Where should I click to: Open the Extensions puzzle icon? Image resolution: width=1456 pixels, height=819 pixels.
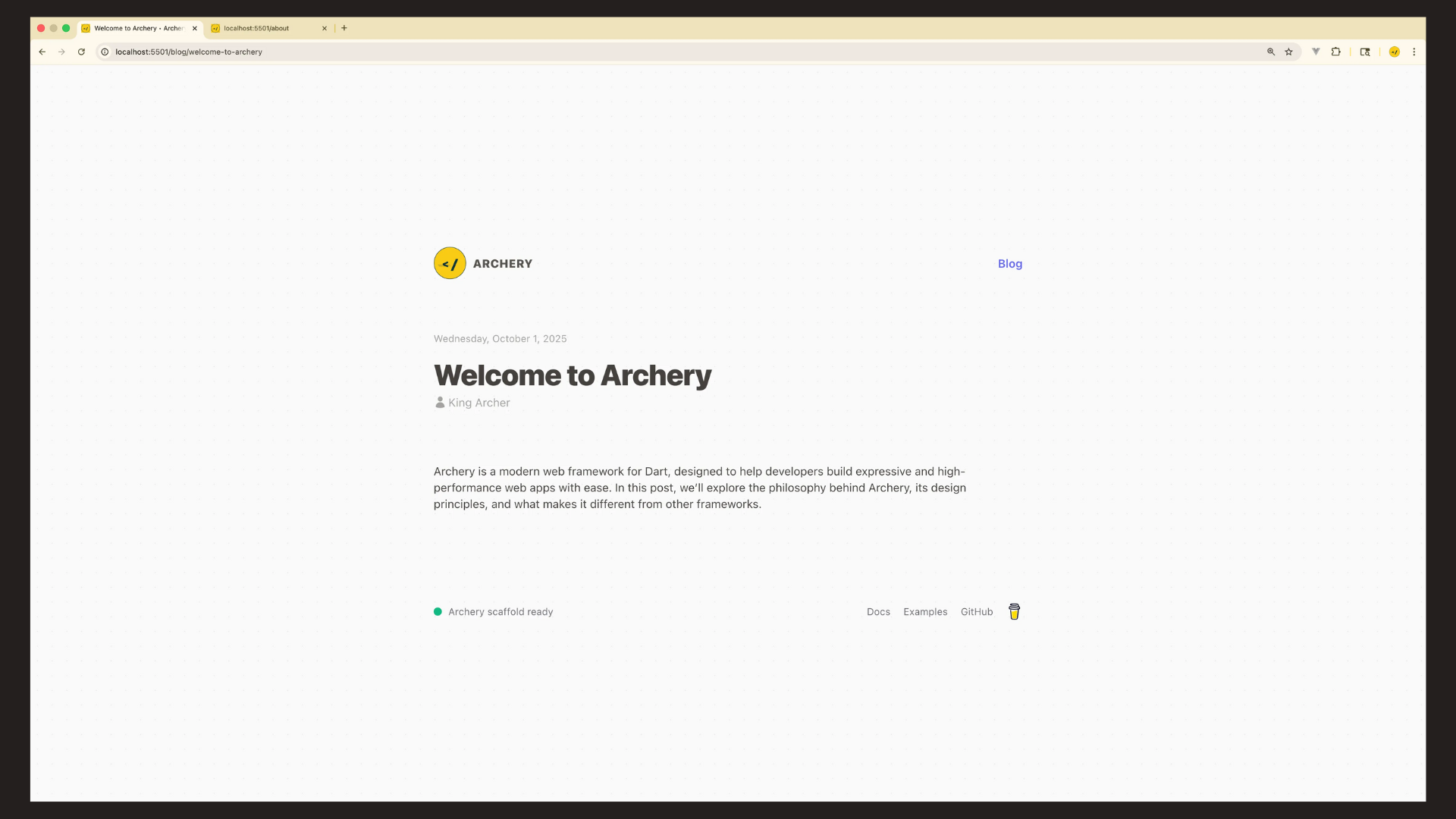pyautogui.click(x=1336, y=52)
